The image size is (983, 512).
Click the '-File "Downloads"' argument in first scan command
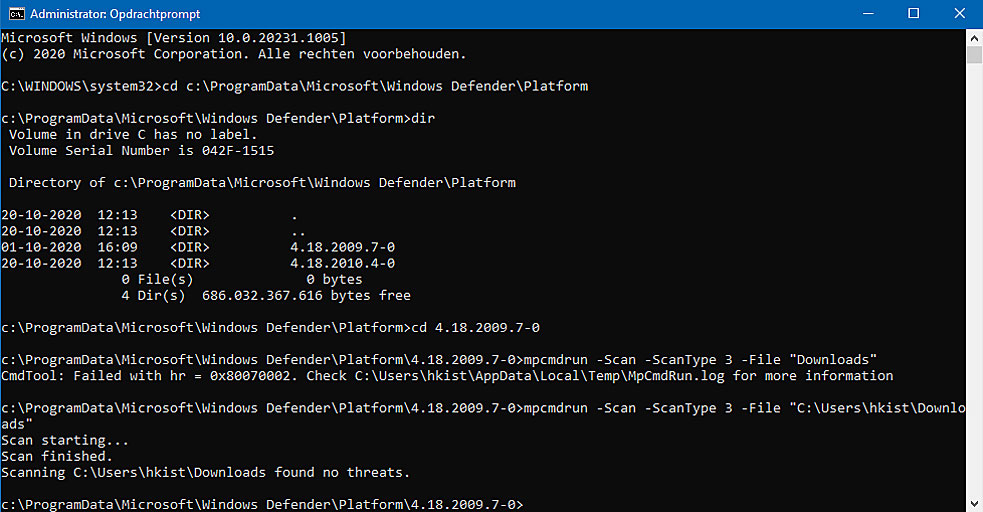pyautogui.click(x=809, y=360)
